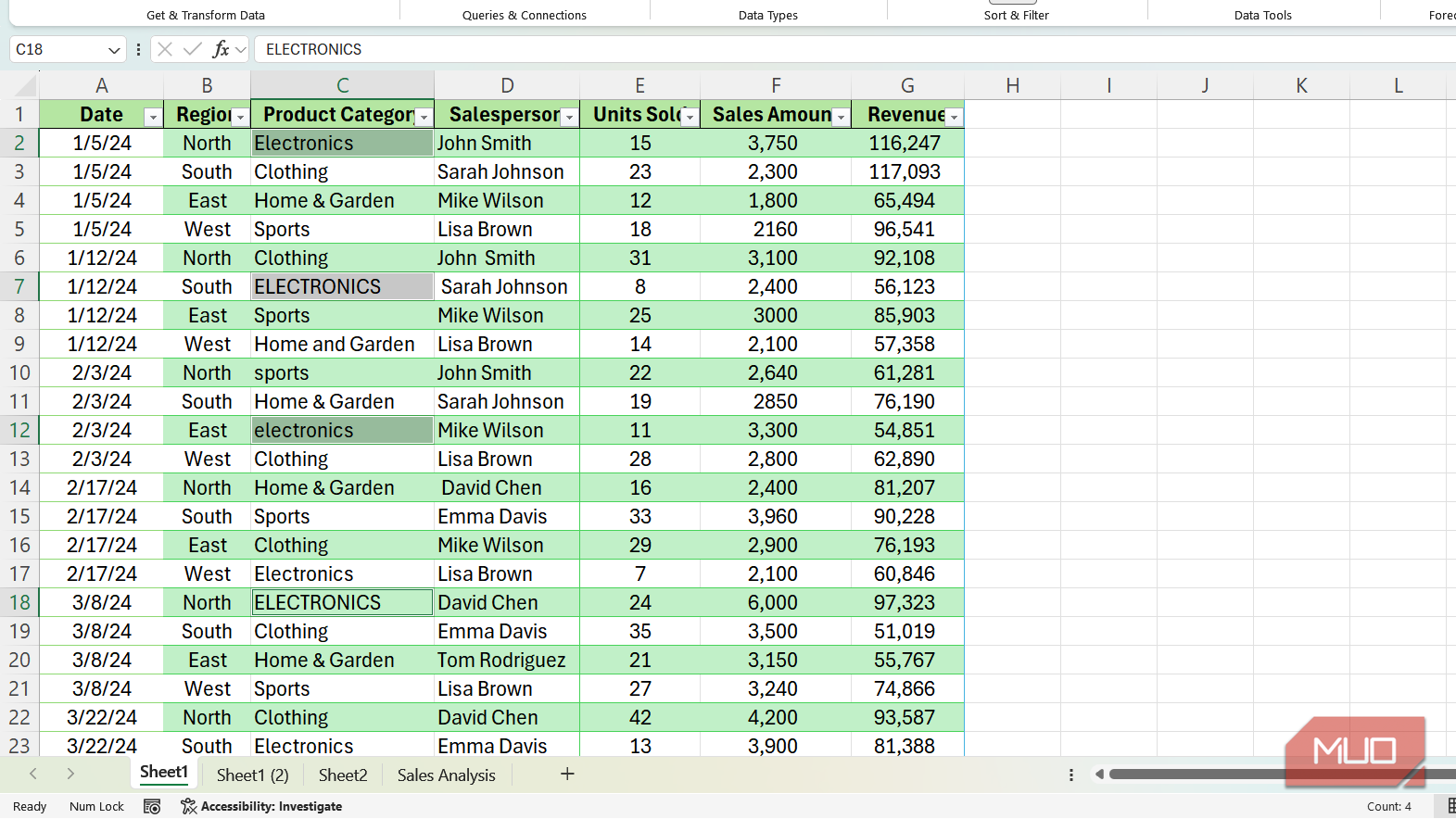Select column C header
The width and height of the screenshot is (1456, 819).
pyautogui.click(x=342, y=85)
